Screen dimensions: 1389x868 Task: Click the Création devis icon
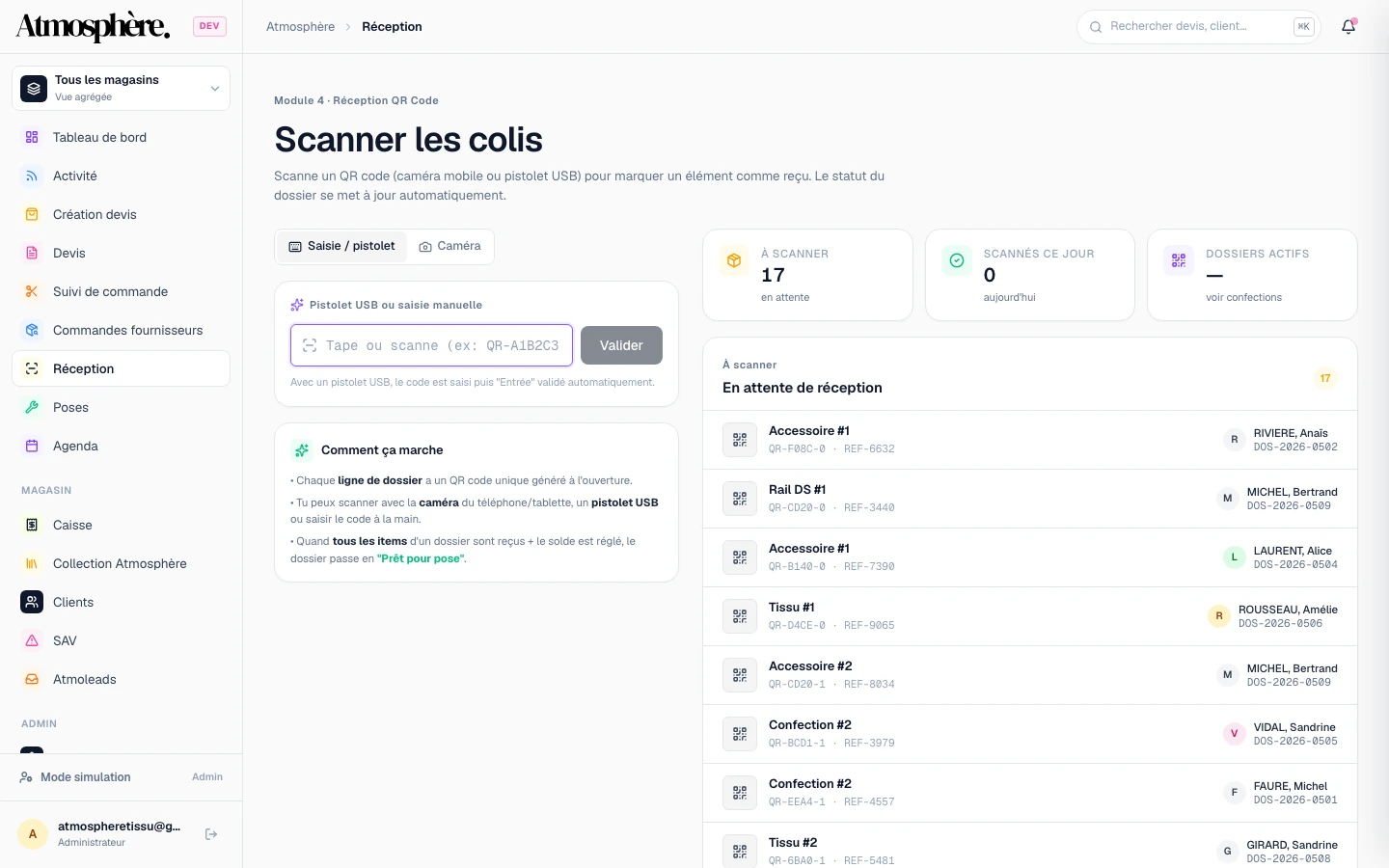[x=32, y=214]
